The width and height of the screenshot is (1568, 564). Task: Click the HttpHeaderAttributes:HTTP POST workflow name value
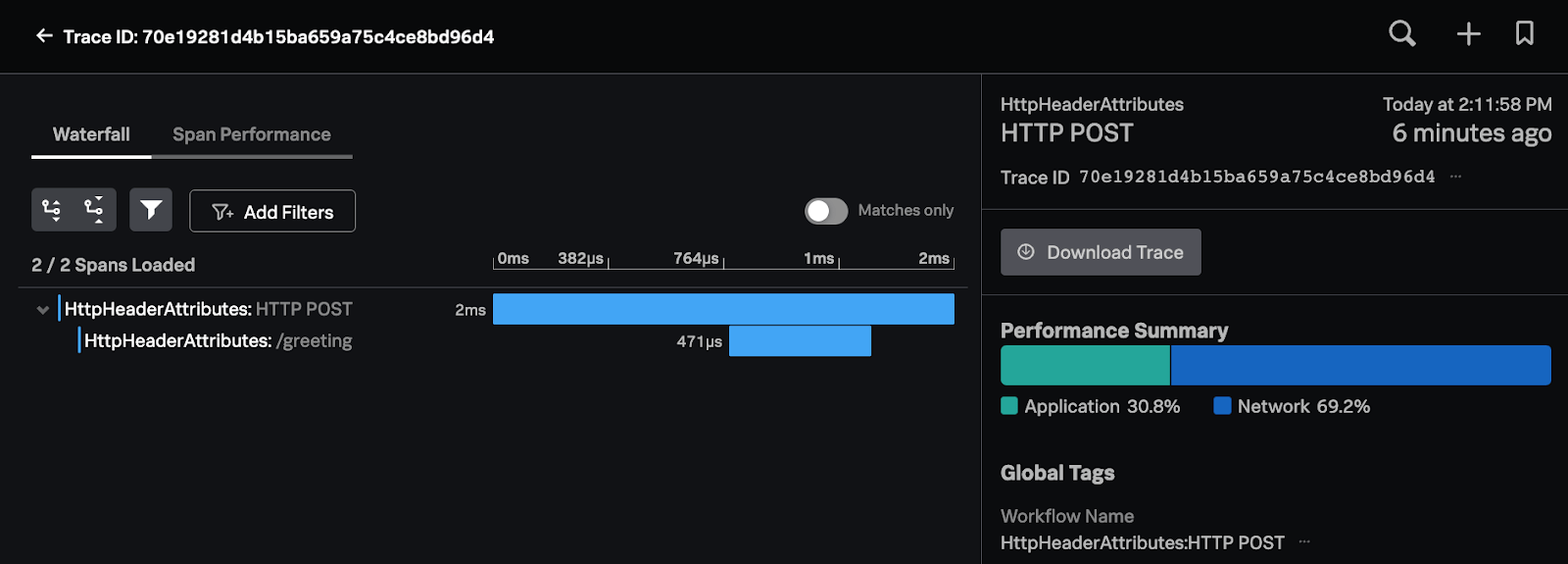(1143, 542)
